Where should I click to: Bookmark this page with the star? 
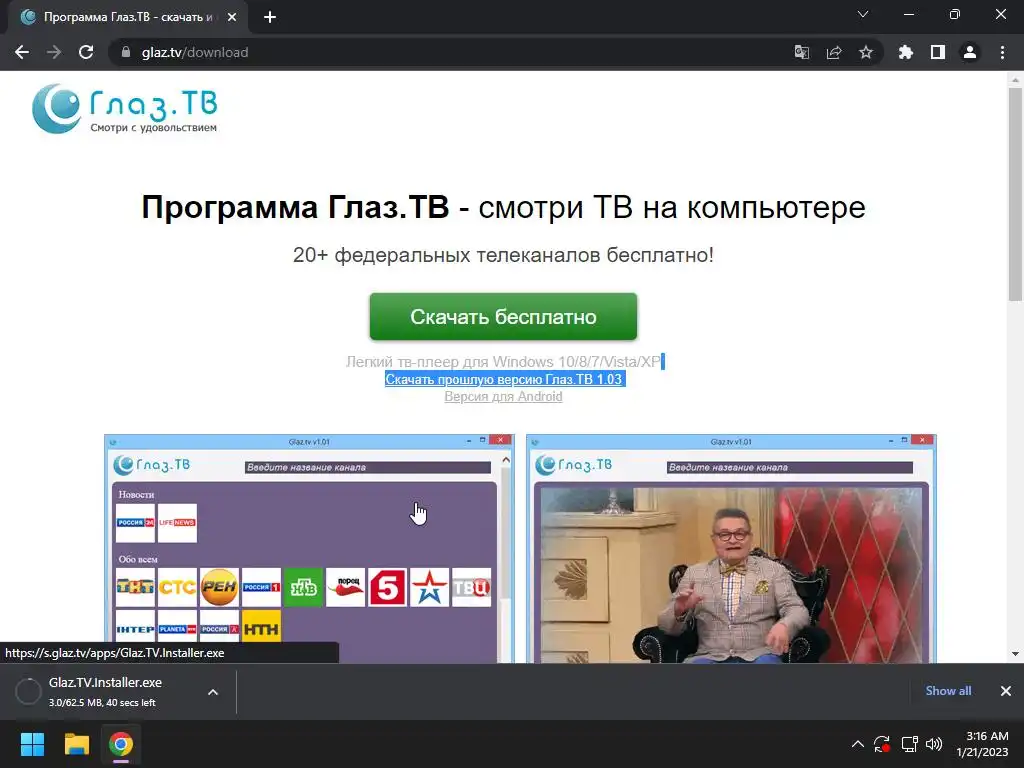click(x=866, y=52)
